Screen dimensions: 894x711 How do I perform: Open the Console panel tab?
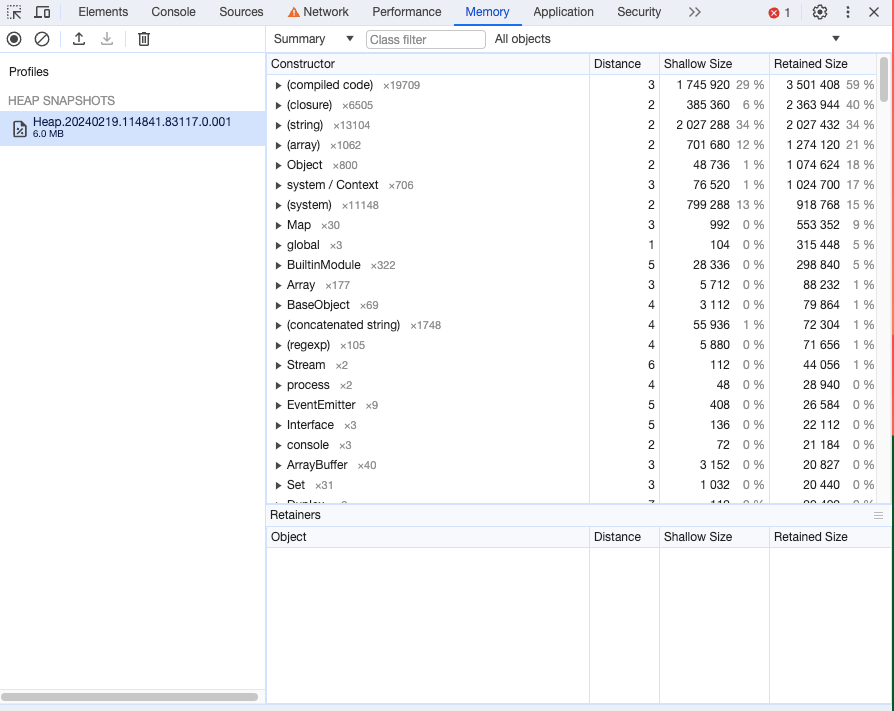[x=173, y=12]
